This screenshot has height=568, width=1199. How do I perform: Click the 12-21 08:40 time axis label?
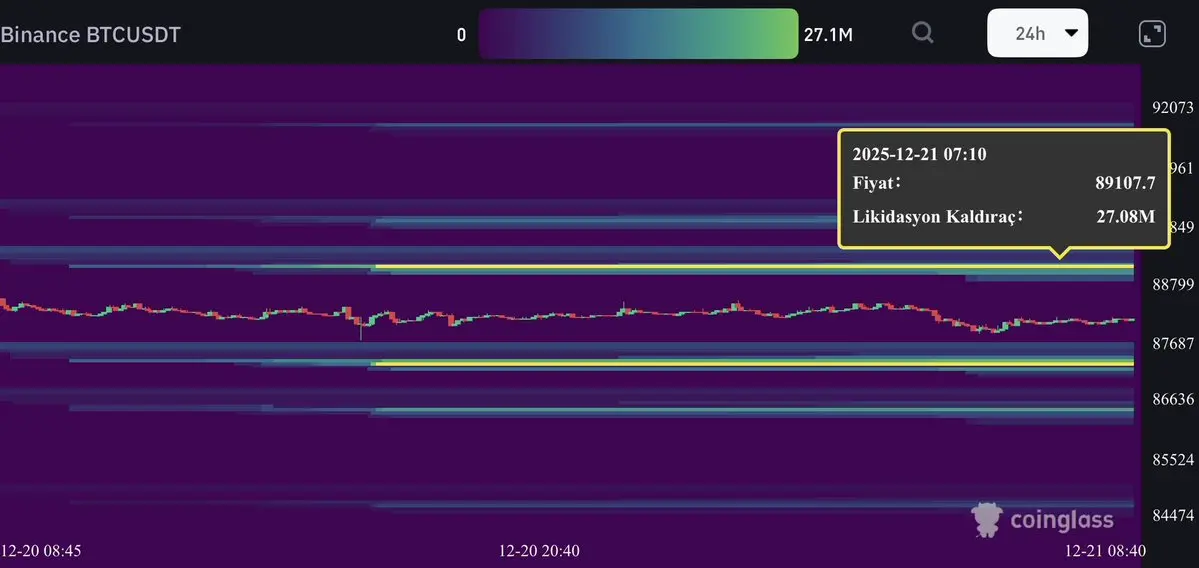[x=1106, y=550]
